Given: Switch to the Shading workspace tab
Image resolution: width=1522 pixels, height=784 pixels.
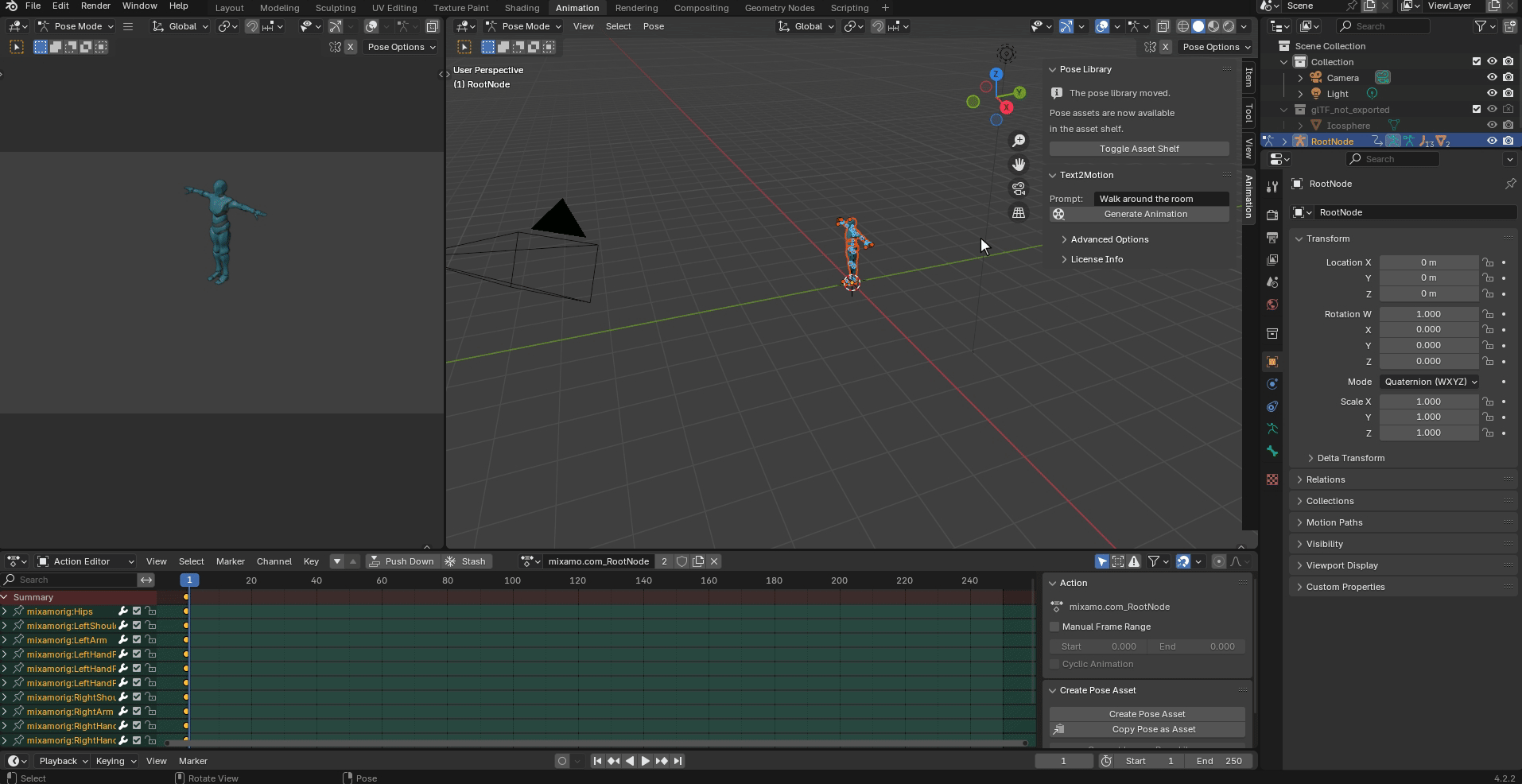Looking at the screenshot, I should point(522,8).
